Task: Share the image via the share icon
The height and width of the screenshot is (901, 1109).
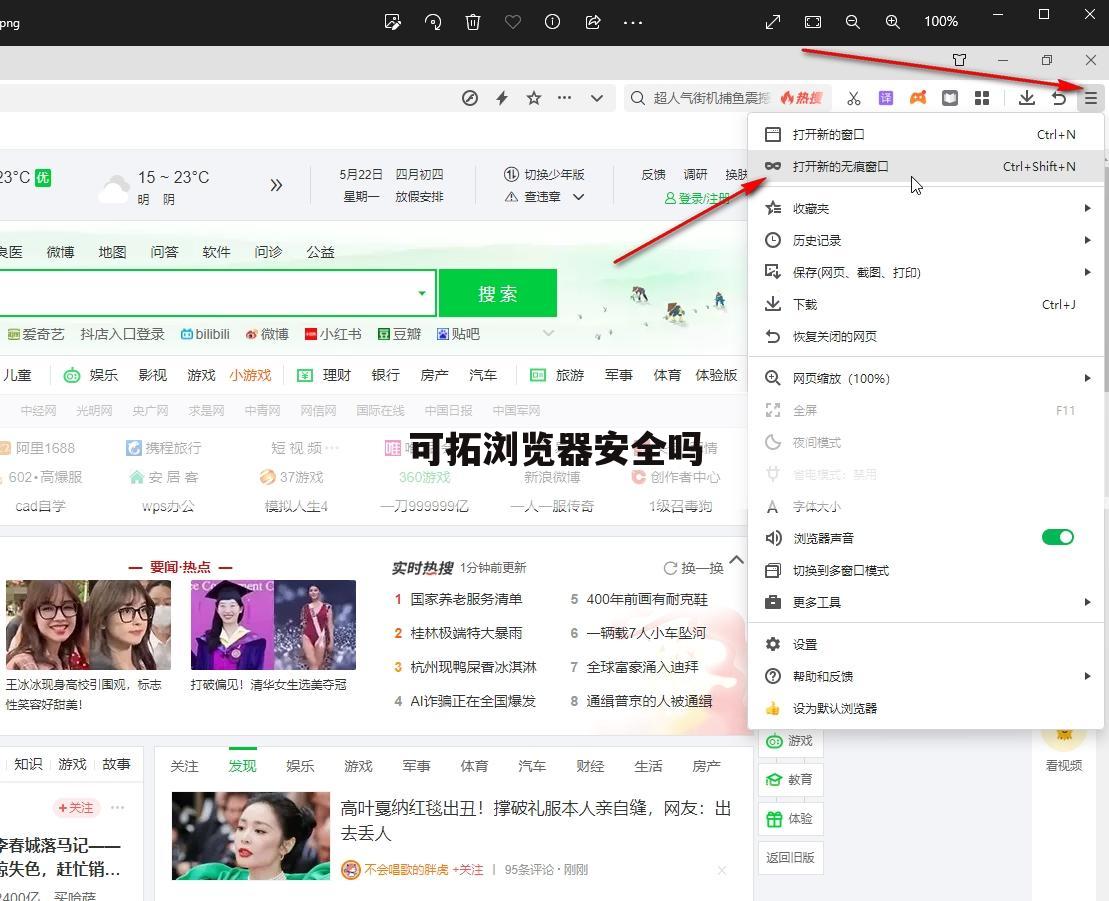Action: tap(592, 22)
